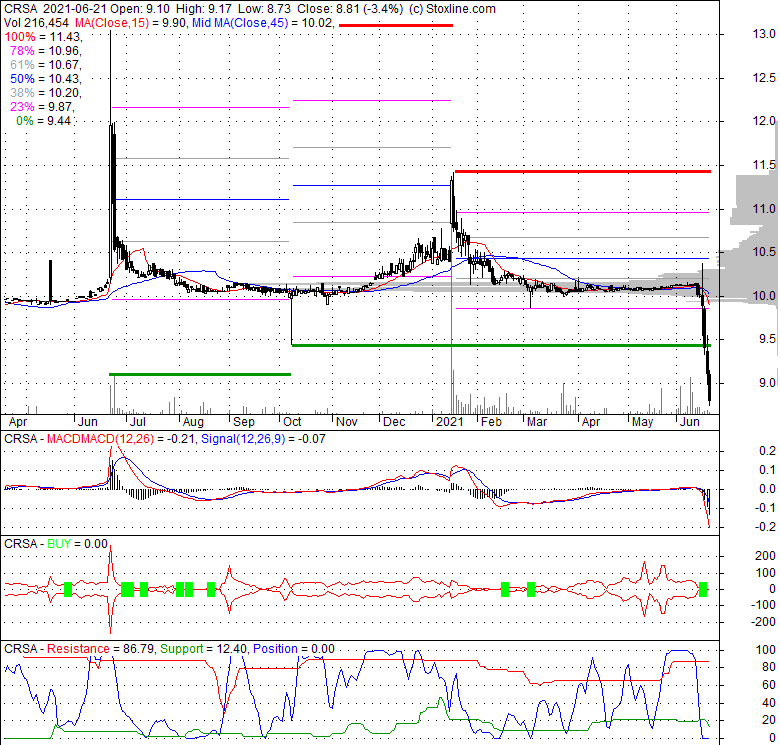780x745 pixels.
Task: Click the Jun label at right of time axis
Action: [689, 422]
